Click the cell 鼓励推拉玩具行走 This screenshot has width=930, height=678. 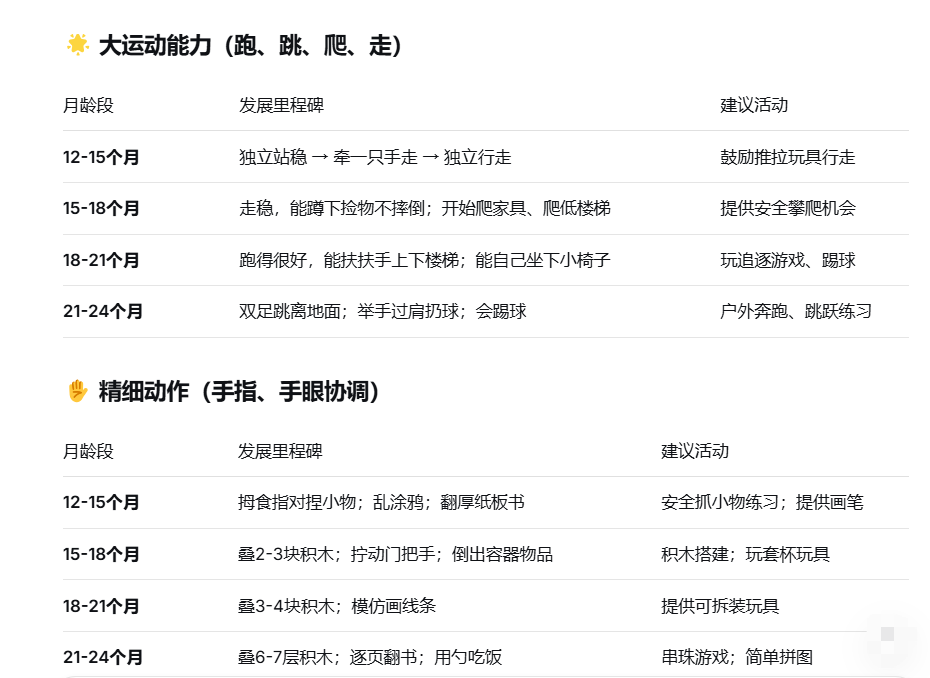click(788, 157)
